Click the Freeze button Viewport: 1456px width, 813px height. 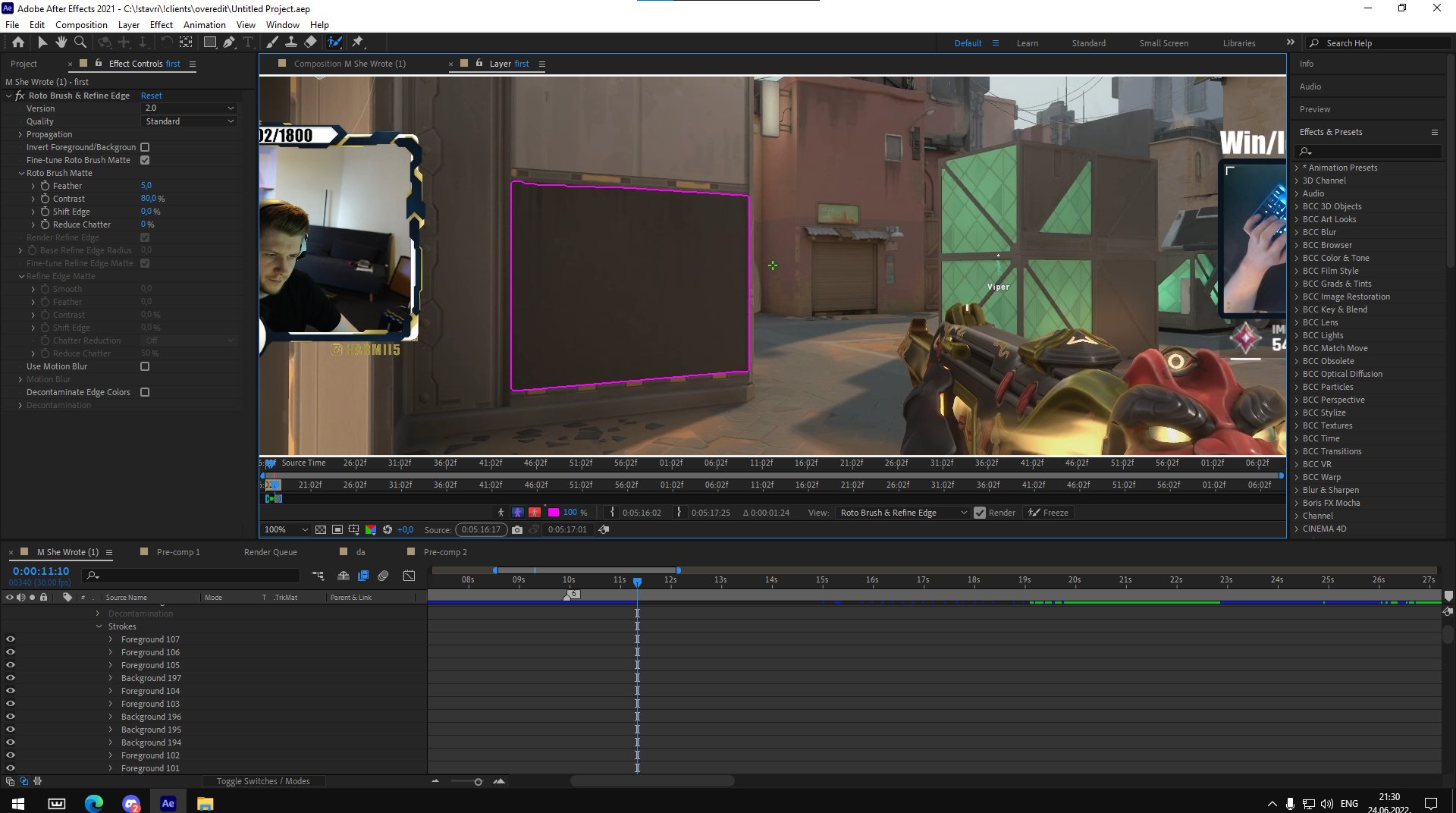(x=1048, y=513)
